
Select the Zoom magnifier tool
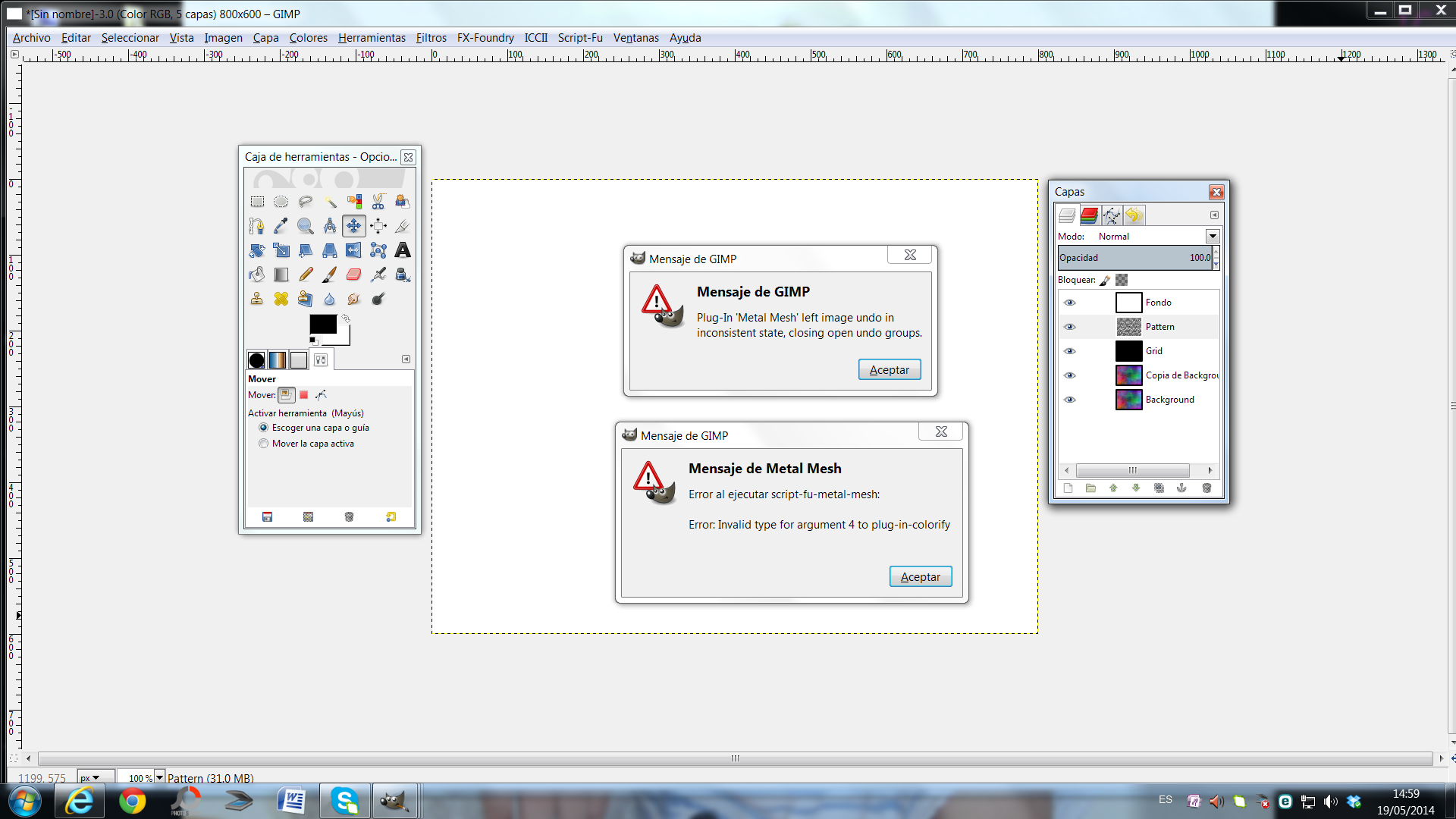306,226
